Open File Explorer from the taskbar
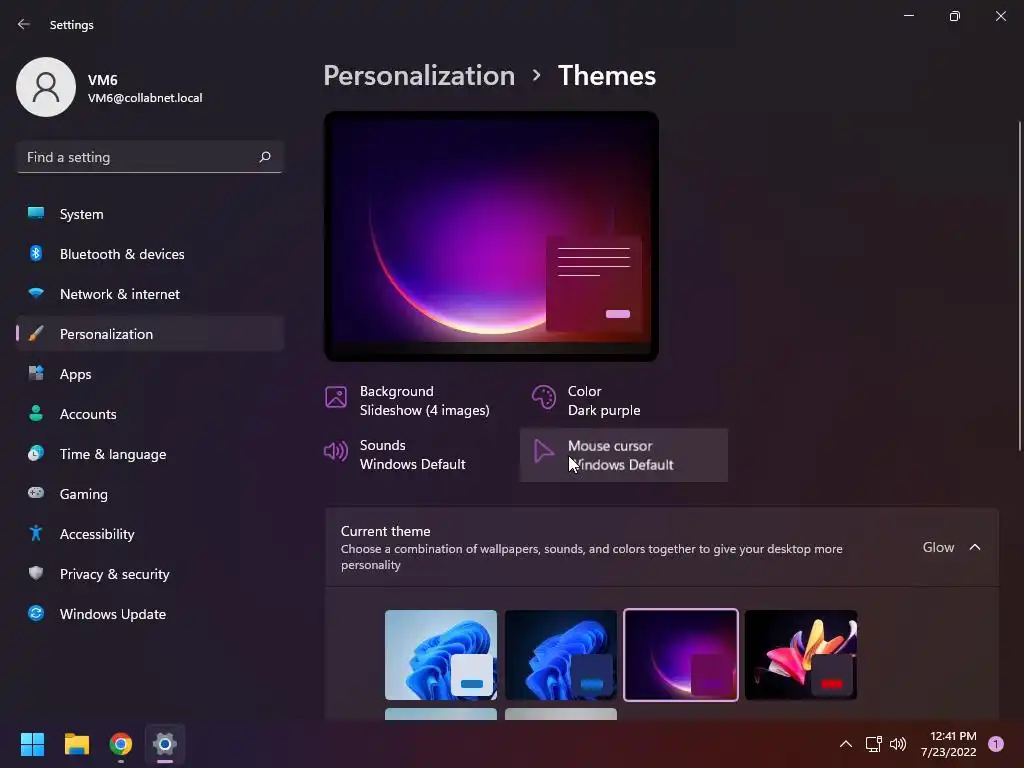The width and height of the screenshot is (1024, 768). pyautogui.click(x=76, y=744)
